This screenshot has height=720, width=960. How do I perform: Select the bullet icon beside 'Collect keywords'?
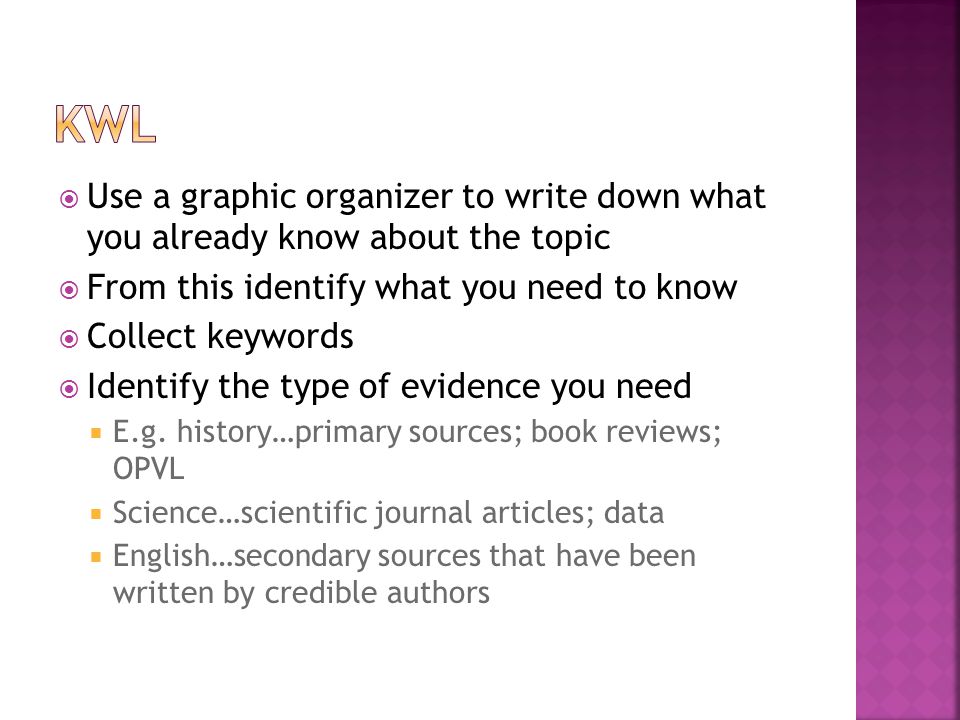click(69, 339)
